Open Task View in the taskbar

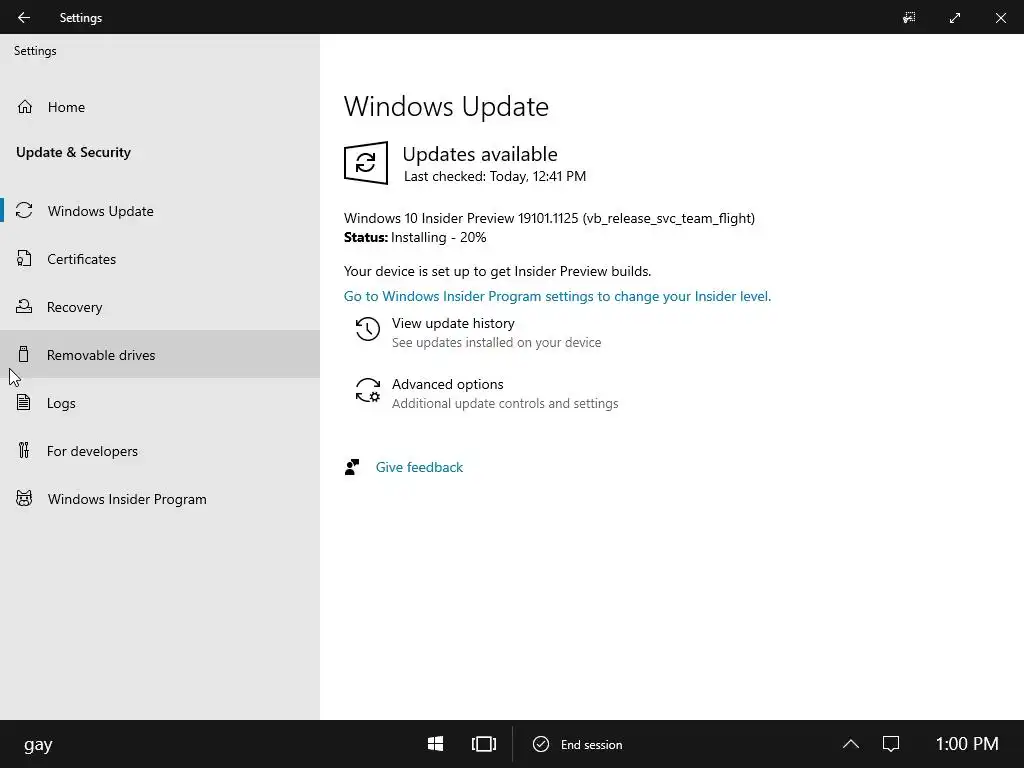pos(484,744)
